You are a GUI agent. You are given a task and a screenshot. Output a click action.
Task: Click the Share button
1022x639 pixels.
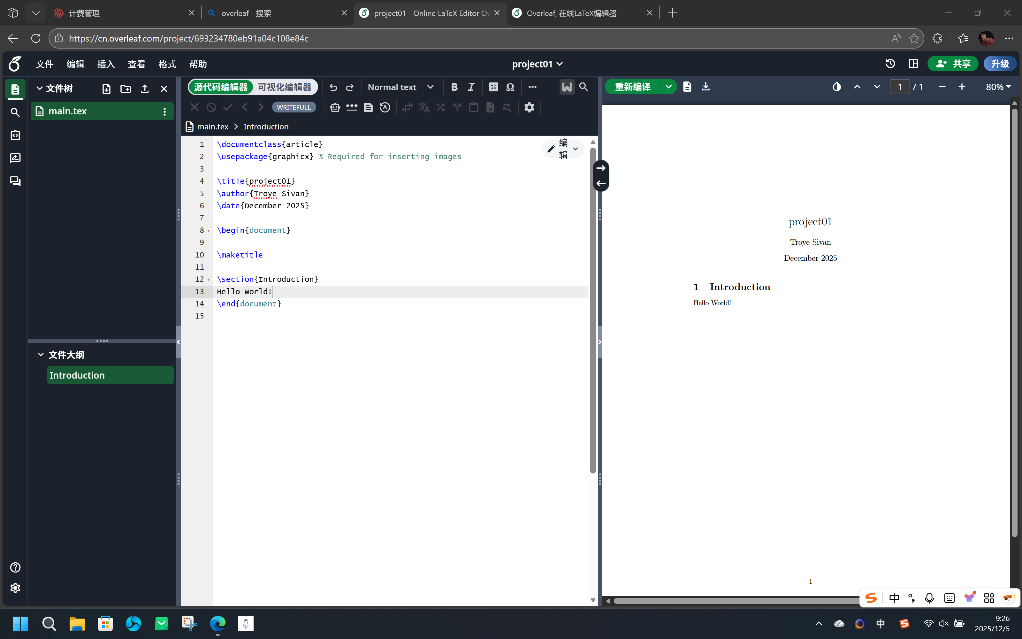[953, 64]
